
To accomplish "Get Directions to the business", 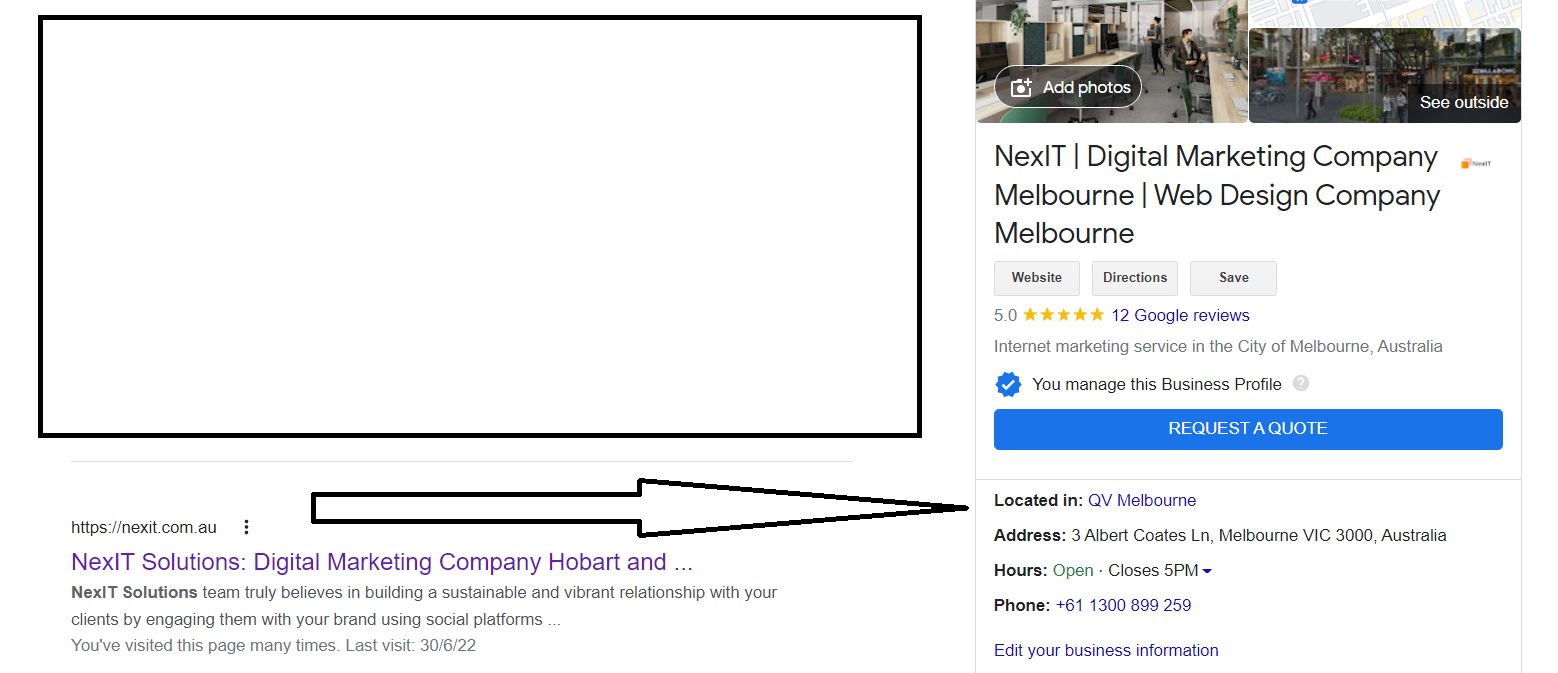I will click(1134, 278).
